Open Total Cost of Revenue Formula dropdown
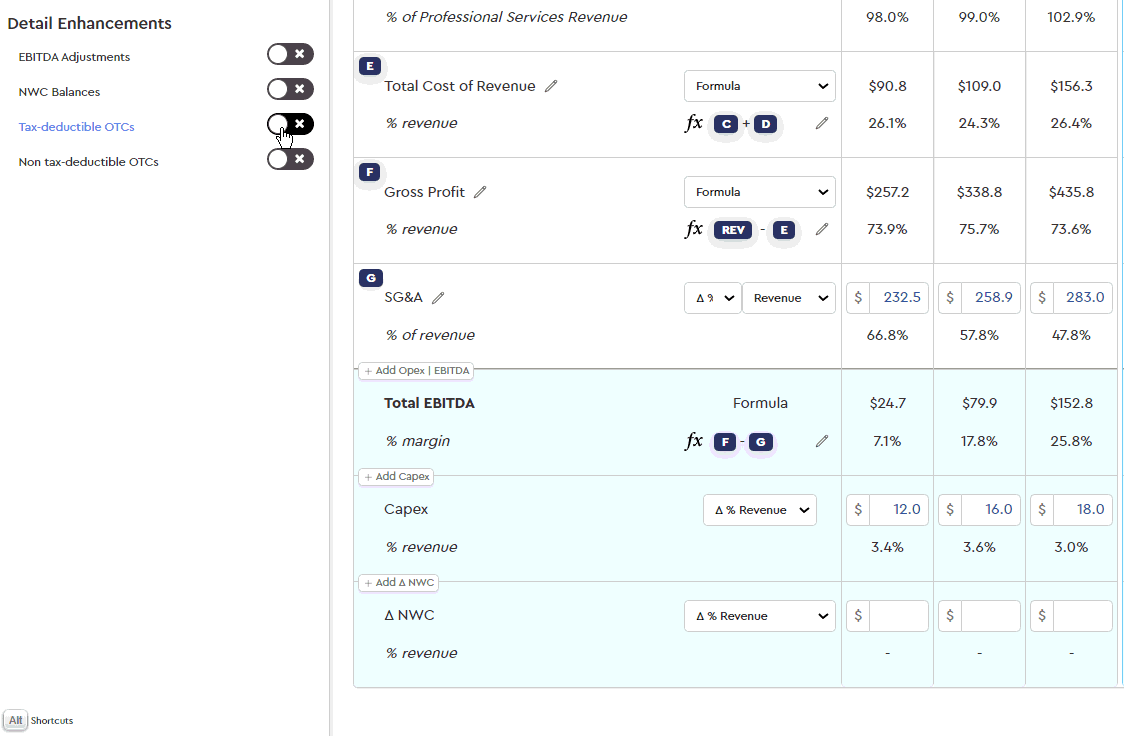Screen dimensions: 1124x736 759,86
